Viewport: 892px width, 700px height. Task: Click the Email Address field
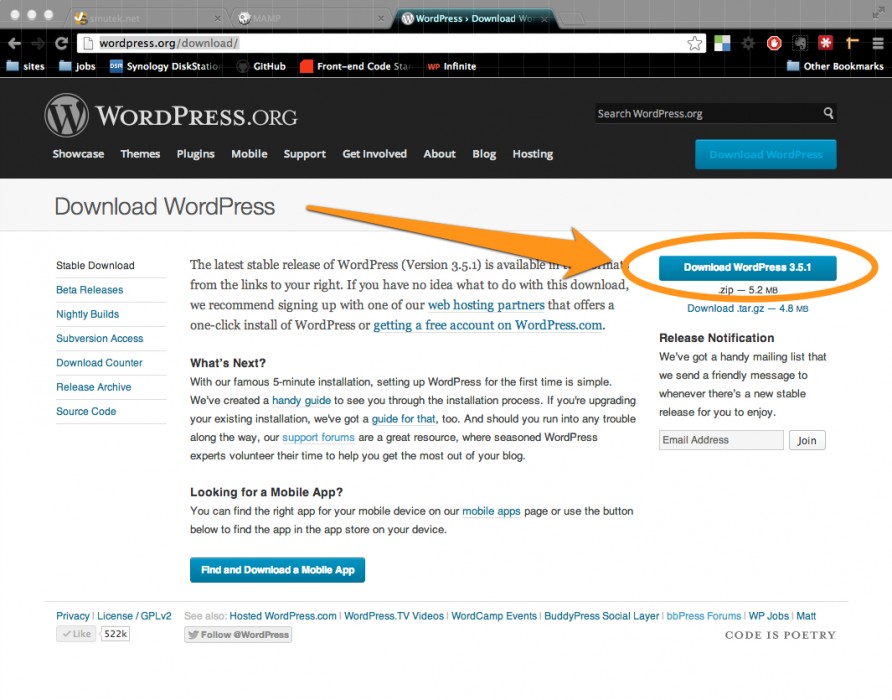[x=721, y=440]
